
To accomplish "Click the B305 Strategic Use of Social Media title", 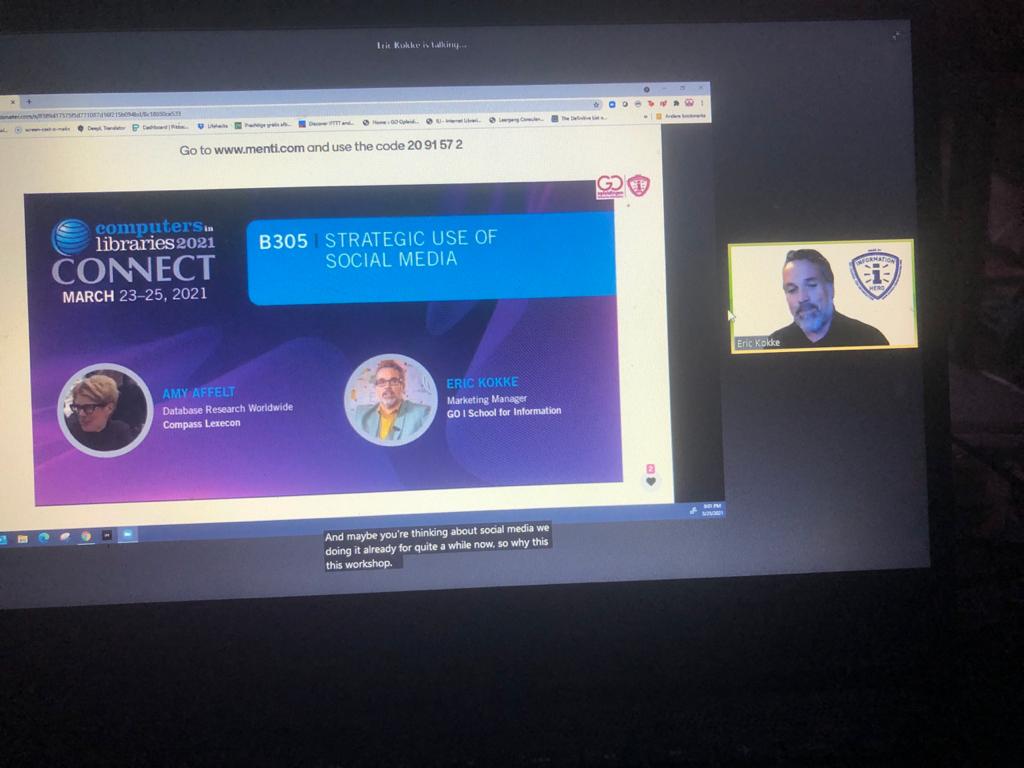I will pos(378,249).
